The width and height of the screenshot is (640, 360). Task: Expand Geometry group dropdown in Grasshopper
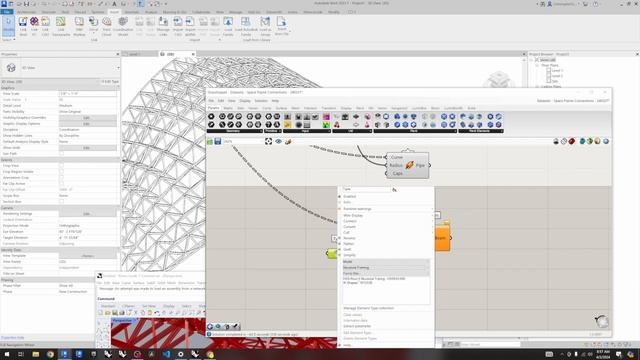click(x=261, y=131)
